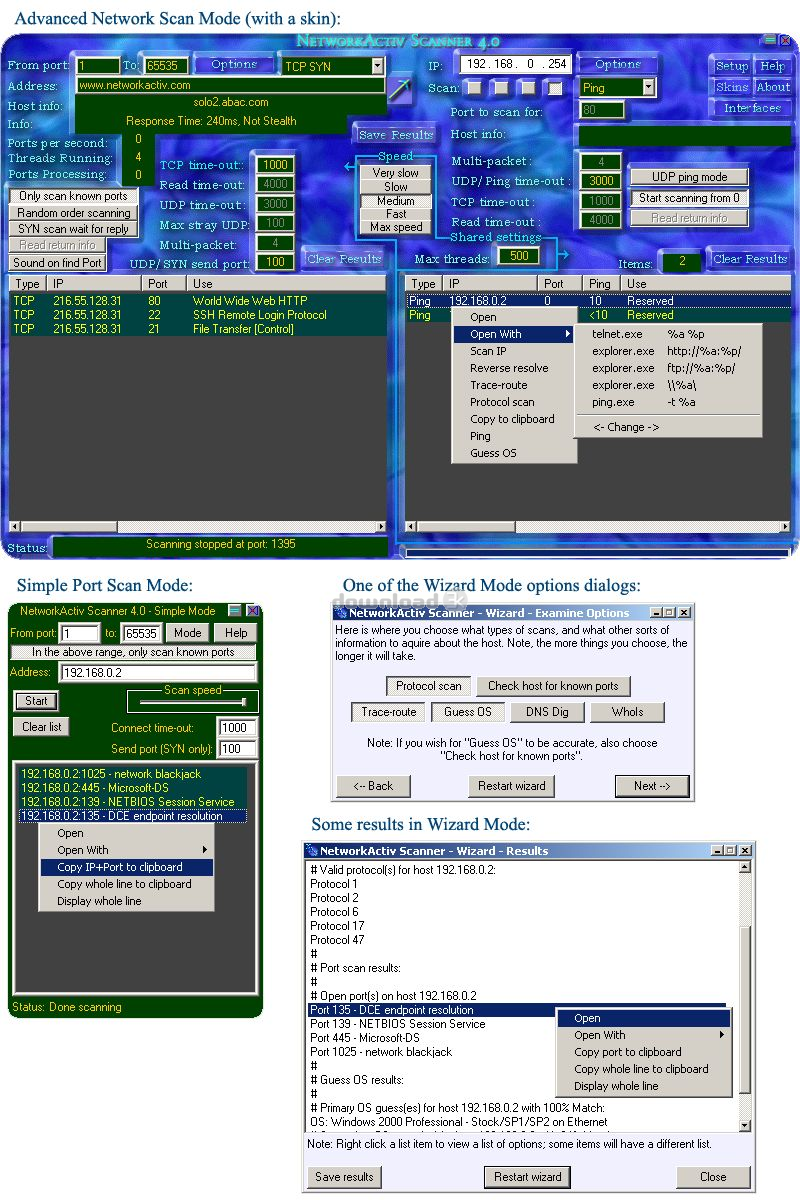Click the 'Save Results' button
Screen dimensions: 800x1200
pos(395,135)
